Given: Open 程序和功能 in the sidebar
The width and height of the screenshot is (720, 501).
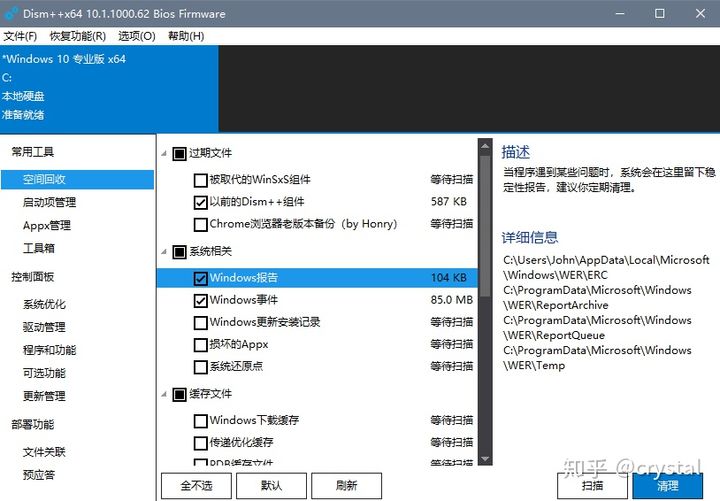Looking at the screenshot, I should click(x=50, y=350).
